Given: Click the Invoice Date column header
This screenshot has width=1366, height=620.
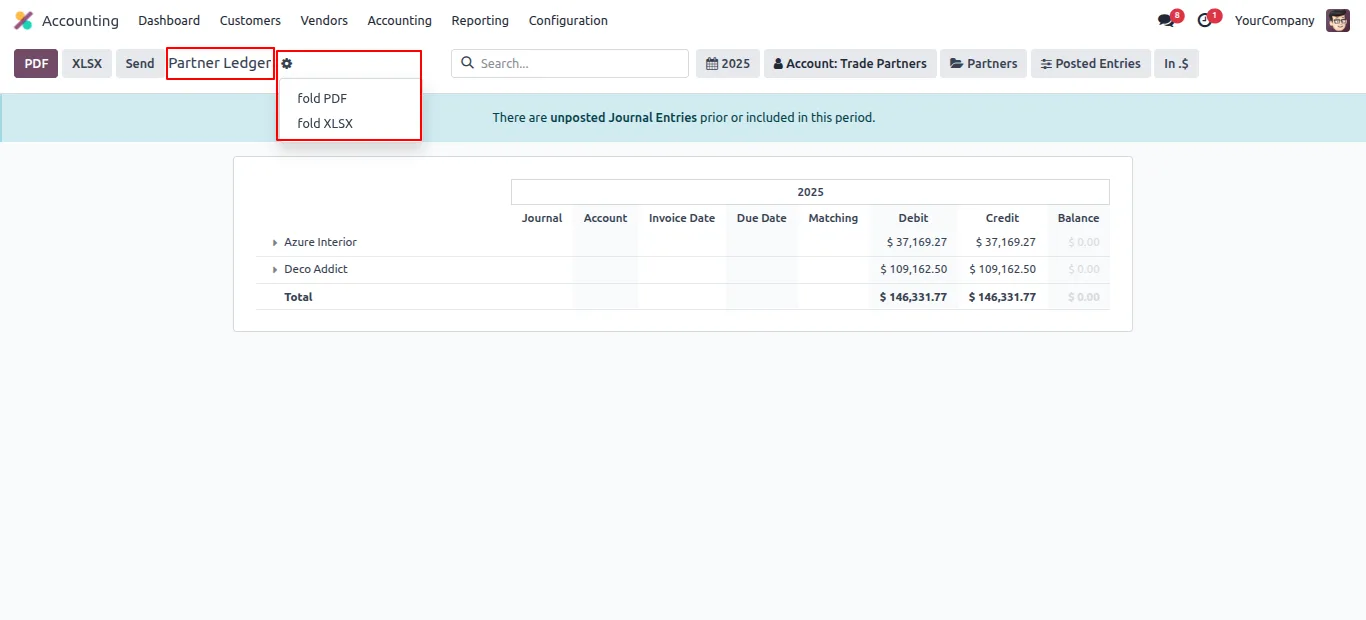Looking at the screenshot, I should [682, 218].
